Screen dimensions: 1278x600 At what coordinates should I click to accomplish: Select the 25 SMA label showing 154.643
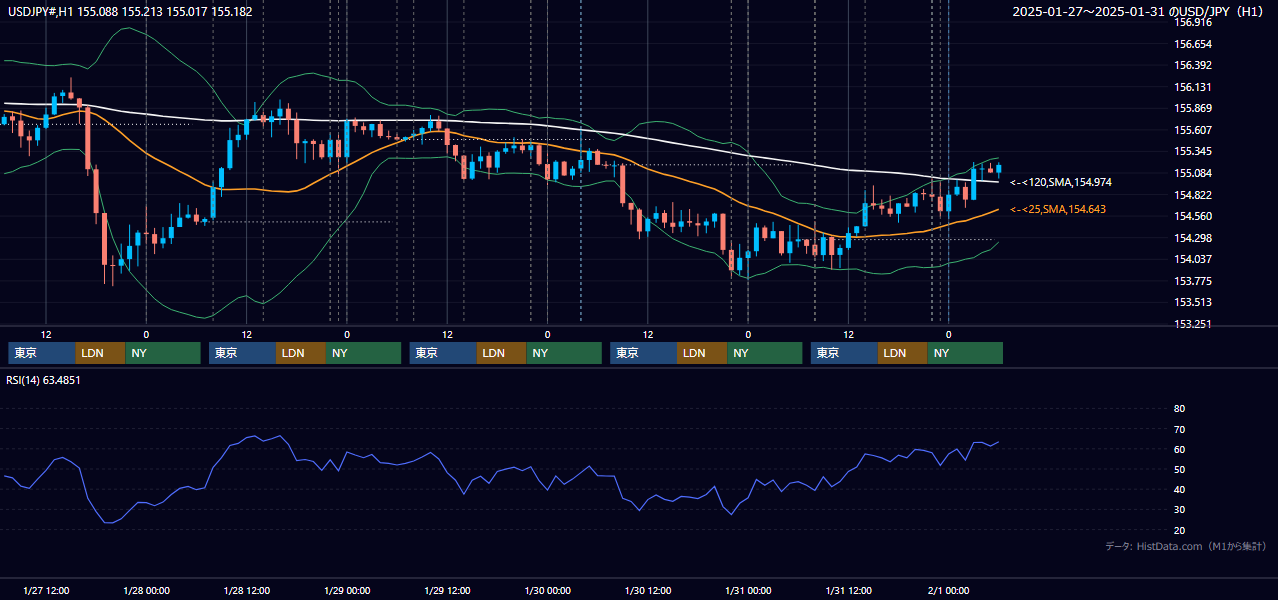[x=1058, y=209]
